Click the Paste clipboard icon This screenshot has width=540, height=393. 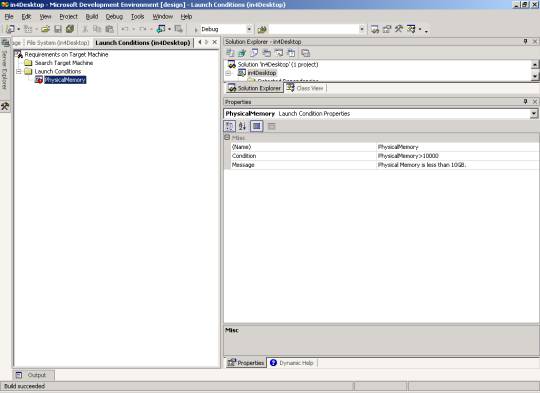110,29
